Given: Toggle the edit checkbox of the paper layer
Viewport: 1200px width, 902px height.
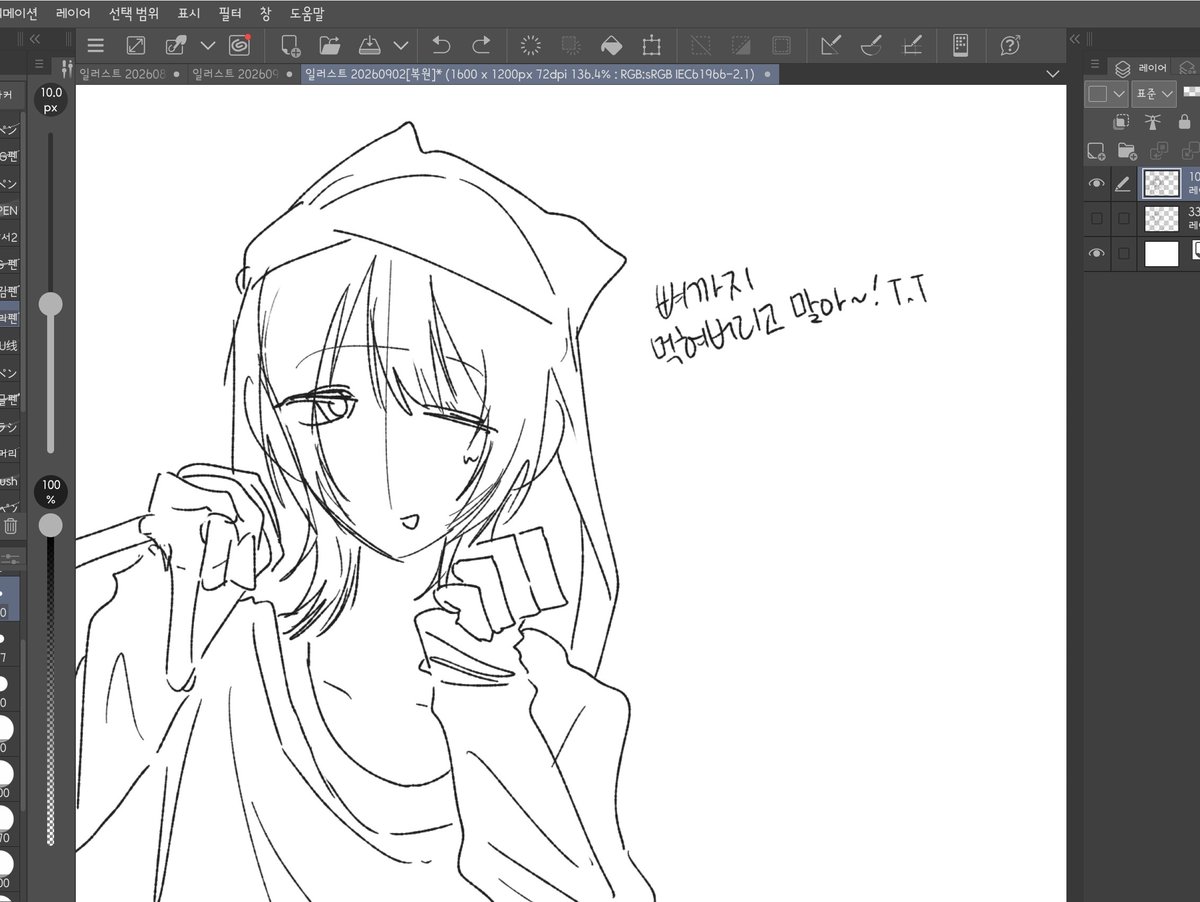Looking at the screenshot, I should pyautogui.click(x=1124, y=253).
